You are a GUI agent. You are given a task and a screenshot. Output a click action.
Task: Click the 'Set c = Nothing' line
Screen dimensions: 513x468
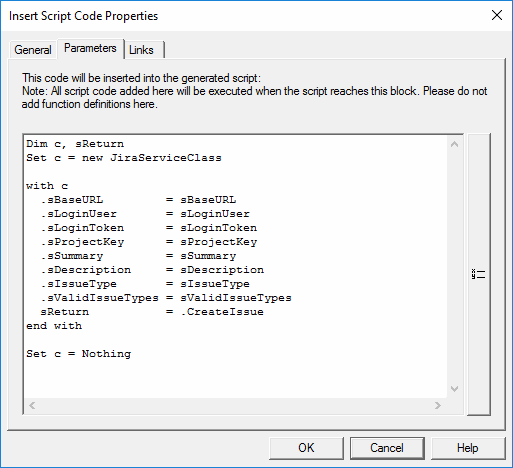click(x=79, y=354)
